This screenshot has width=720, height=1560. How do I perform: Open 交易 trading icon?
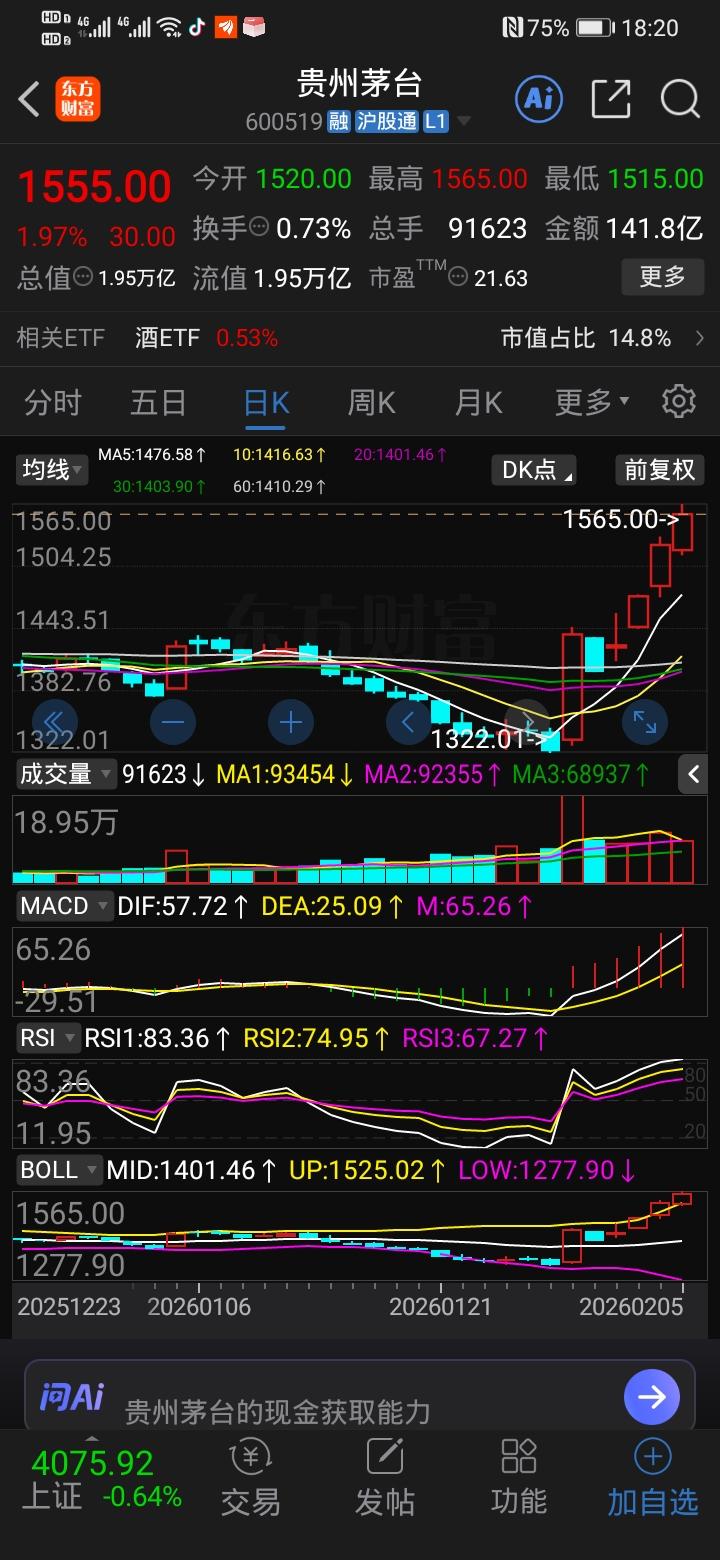[x=250, y=1479]
